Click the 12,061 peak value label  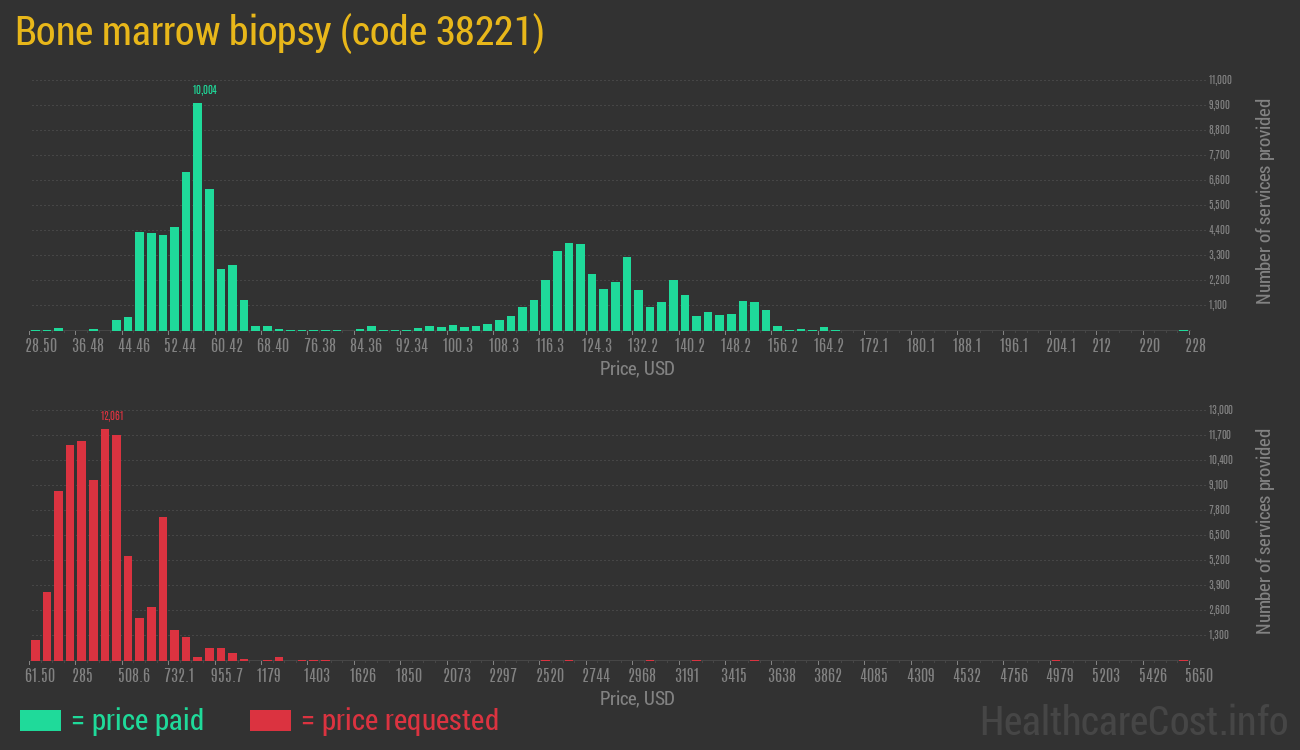112,415
